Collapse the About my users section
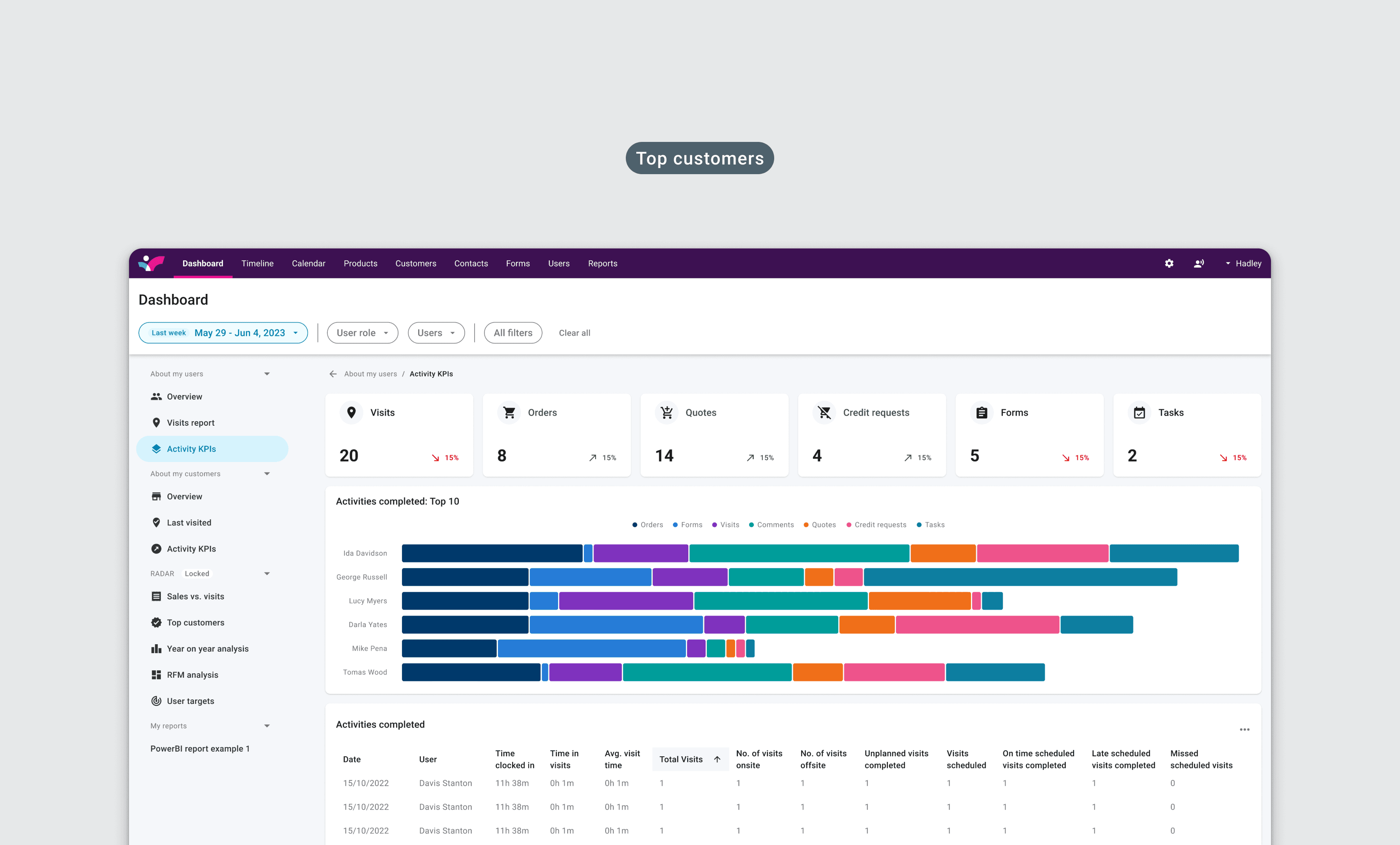Image resolution: width=1400 pixels, height=845 pixels. [267, 374]
